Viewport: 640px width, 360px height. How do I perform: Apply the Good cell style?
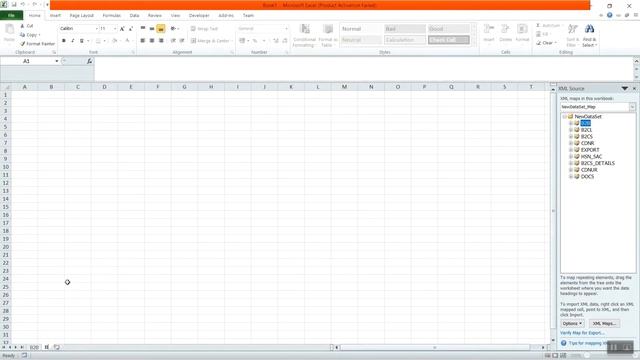[x=449, y=29]
